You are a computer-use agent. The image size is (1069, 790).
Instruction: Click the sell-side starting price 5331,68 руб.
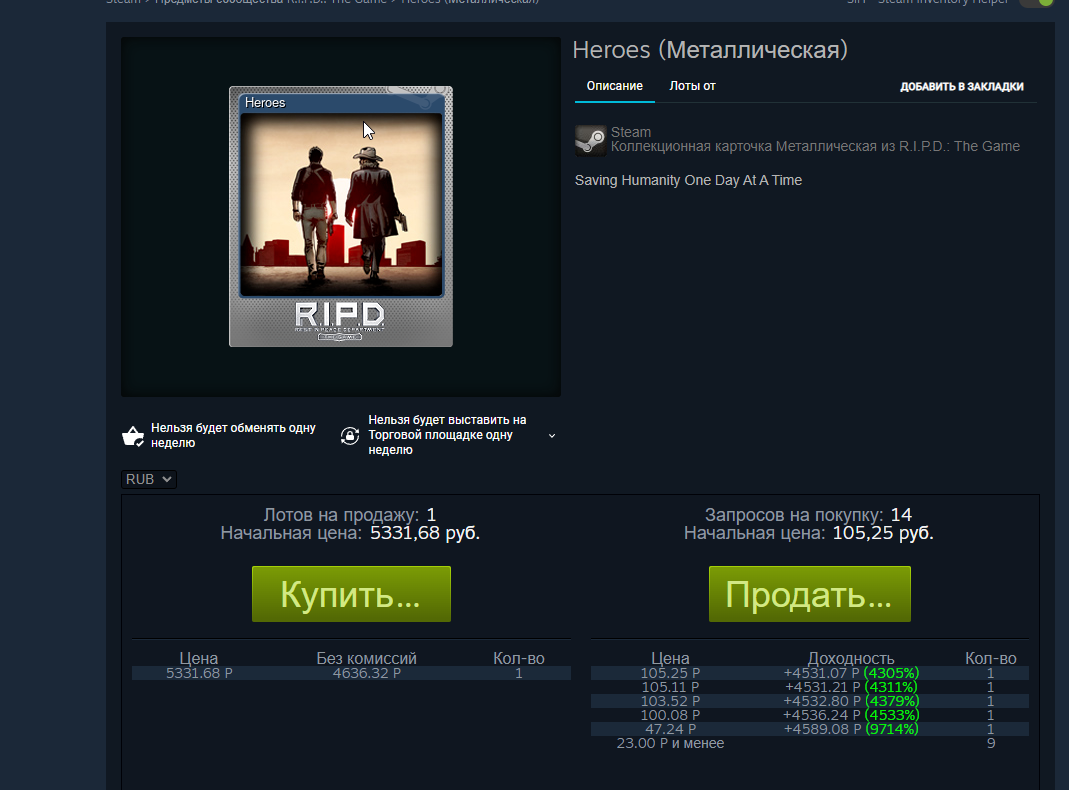(x=425, y=533)
